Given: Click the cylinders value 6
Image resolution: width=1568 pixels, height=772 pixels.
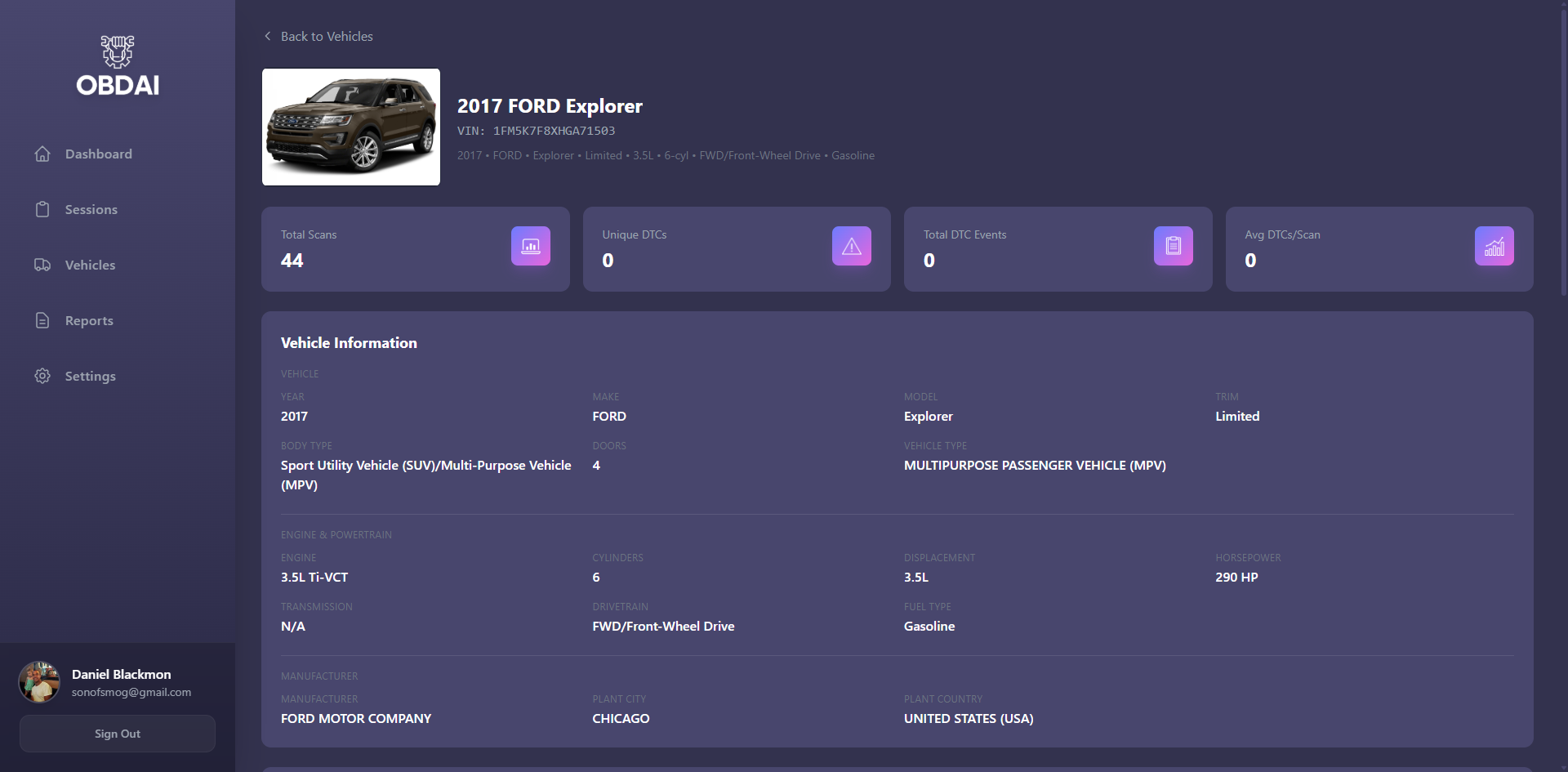Looking at the screenshot, I should [596, 577].
